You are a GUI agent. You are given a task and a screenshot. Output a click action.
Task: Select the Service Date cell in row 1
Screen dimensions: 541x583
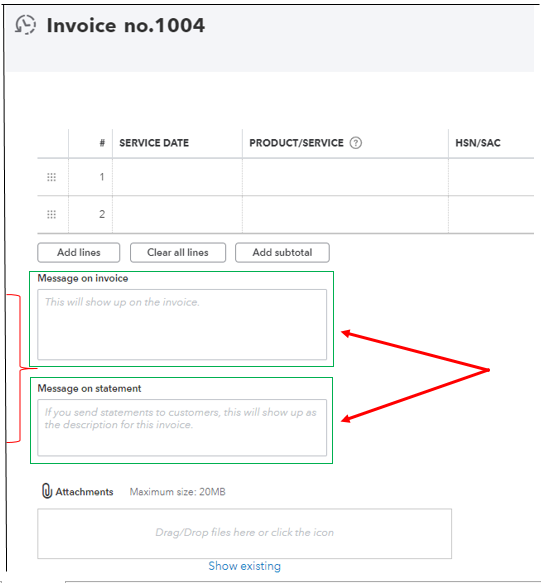pyautogui.click(x=177, y=177)
